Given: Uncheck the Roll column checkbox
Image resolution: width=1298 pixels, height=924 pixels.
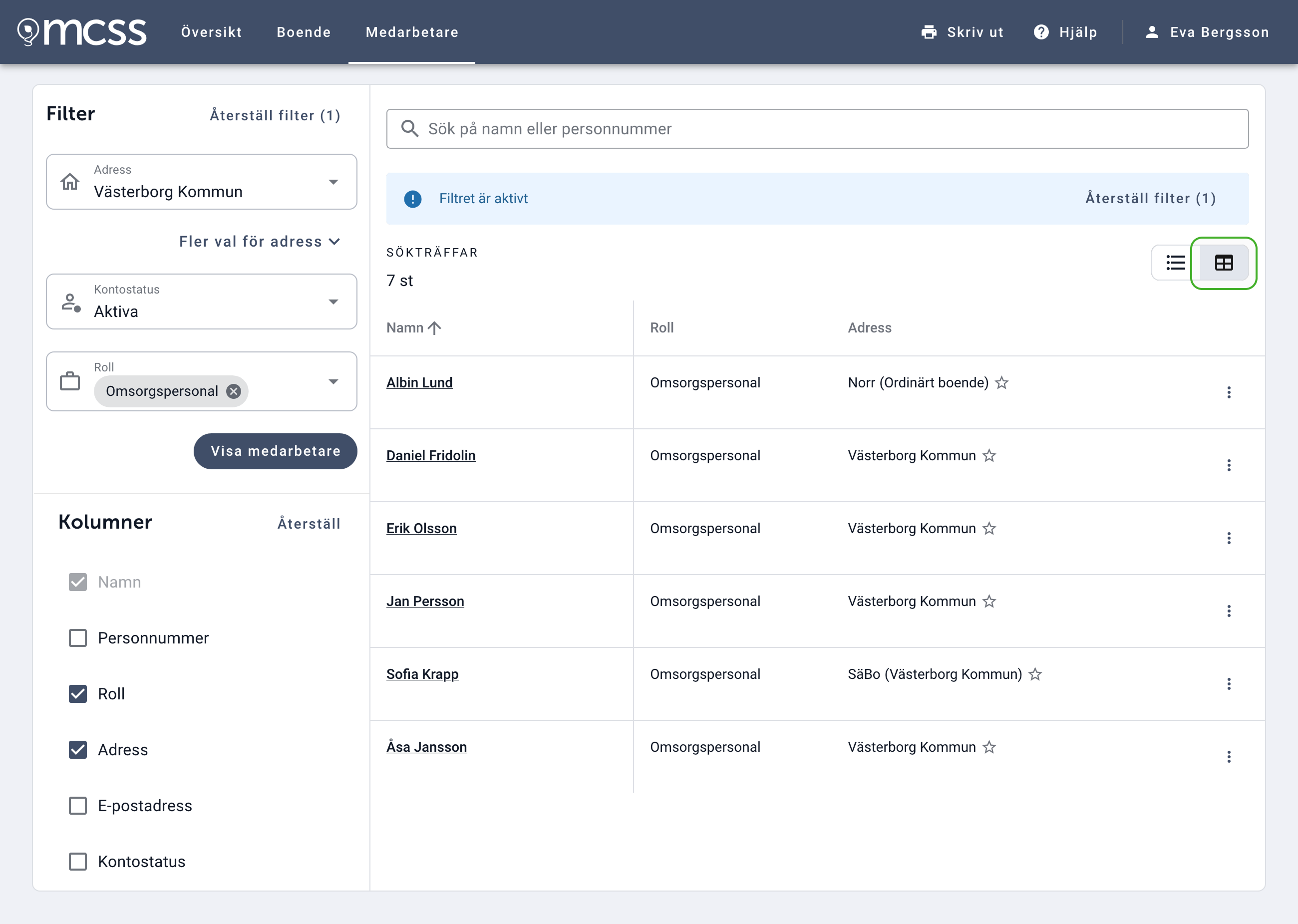Looking at the screenshot, I should pyautogui.click(x=78, y=694).
